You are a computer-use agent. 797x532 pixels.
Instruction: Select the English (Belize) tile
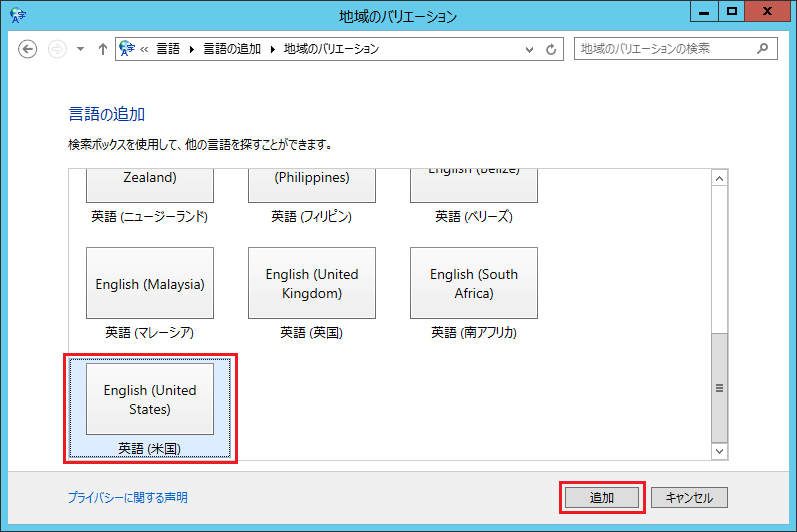click(474, 185)
